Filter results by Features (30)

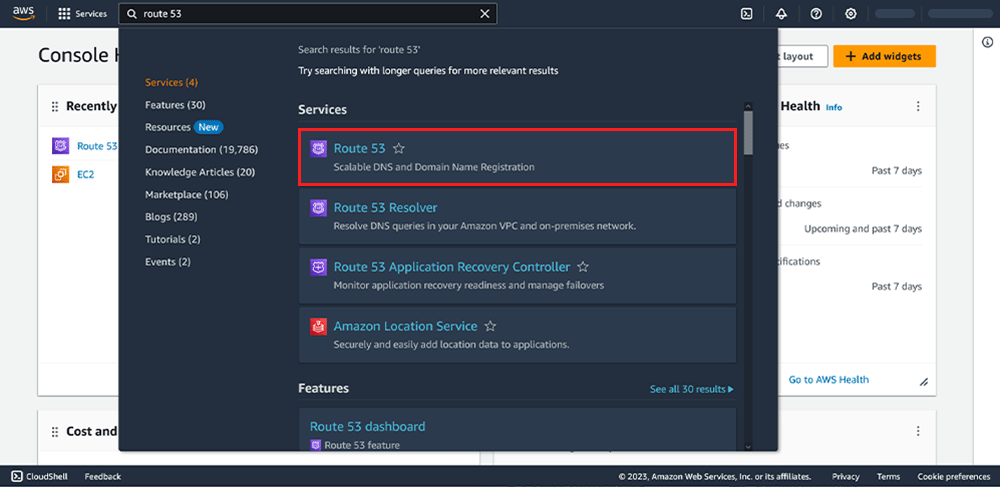click(x=175, y=105)
